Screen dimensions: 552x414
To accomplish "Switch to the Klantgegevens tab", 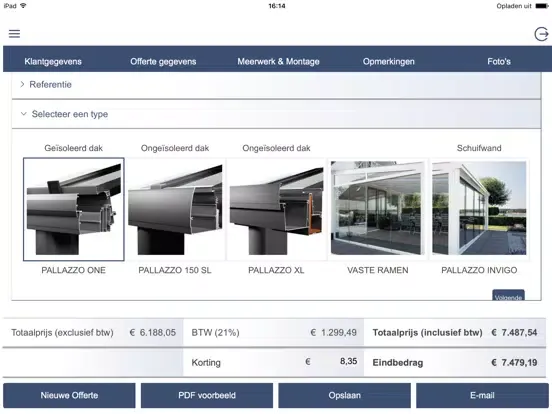I will (53, 62).
